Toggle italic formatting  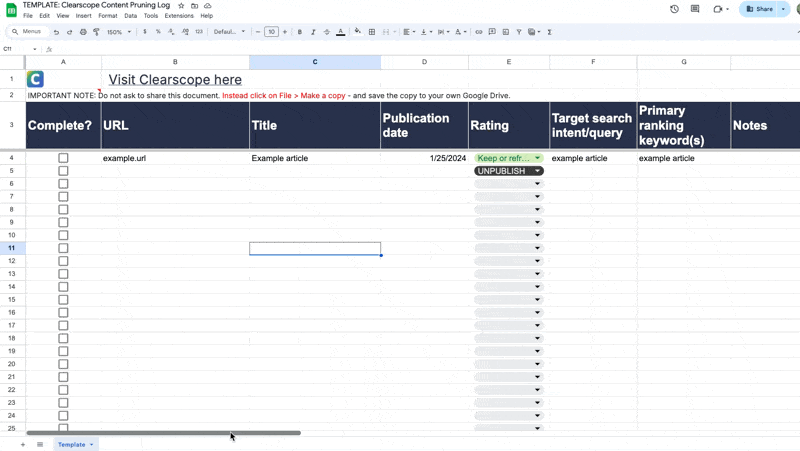pos(313,32)
